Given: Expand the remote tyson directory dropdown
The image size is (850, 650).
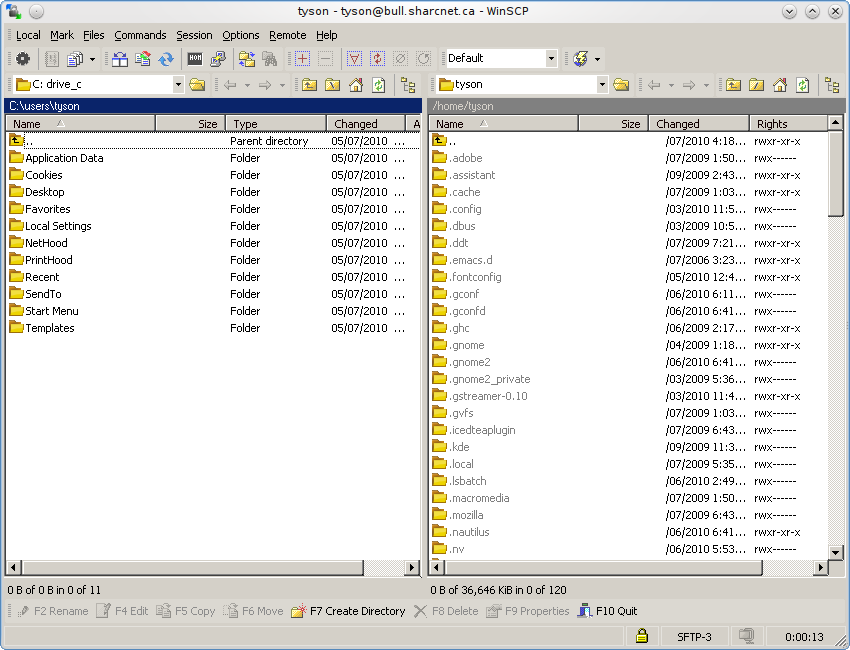Looking at the screenshot, I should (602, 85).
